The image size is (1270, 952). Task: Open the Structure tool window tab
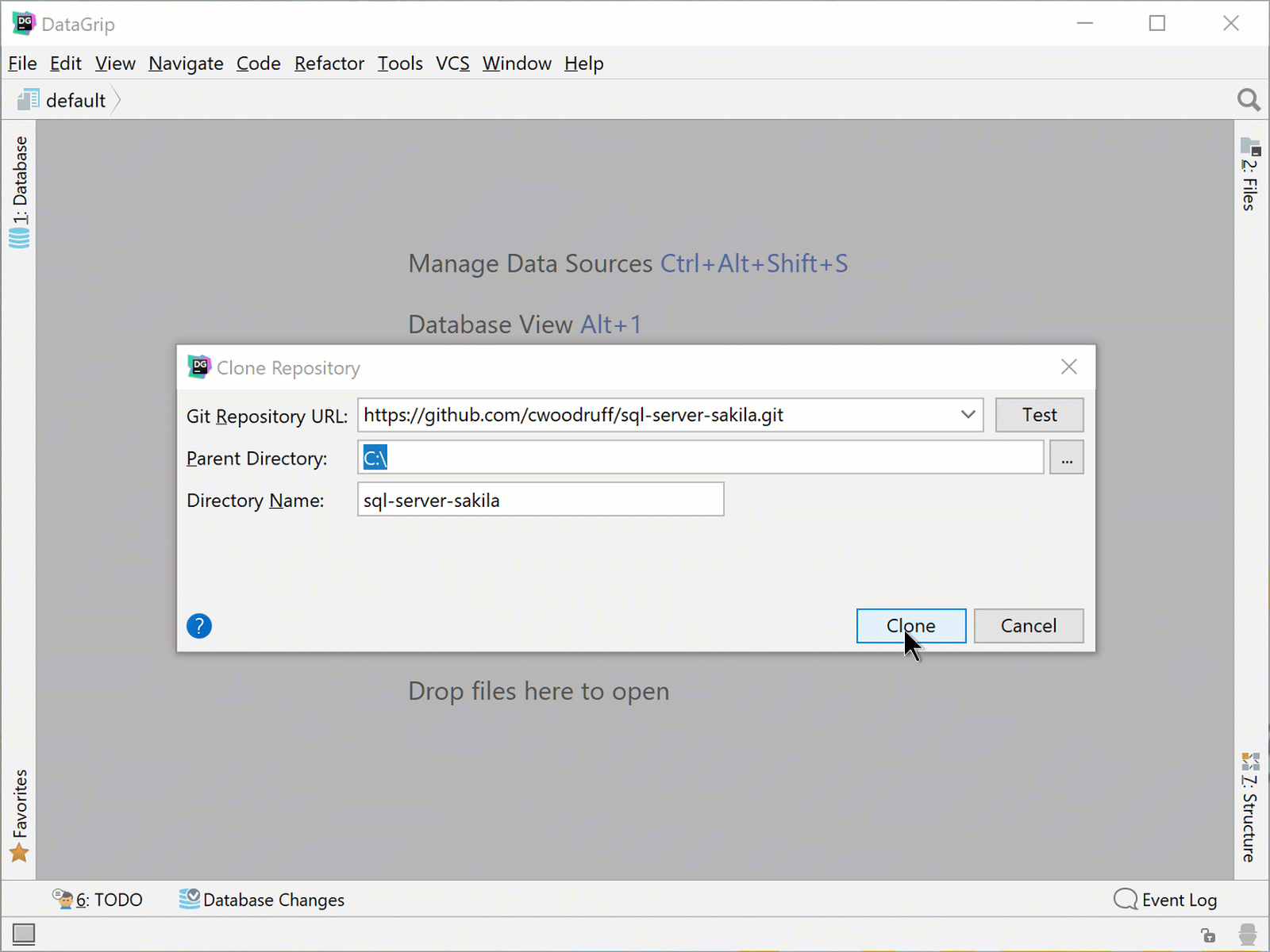click(1250, 807)
